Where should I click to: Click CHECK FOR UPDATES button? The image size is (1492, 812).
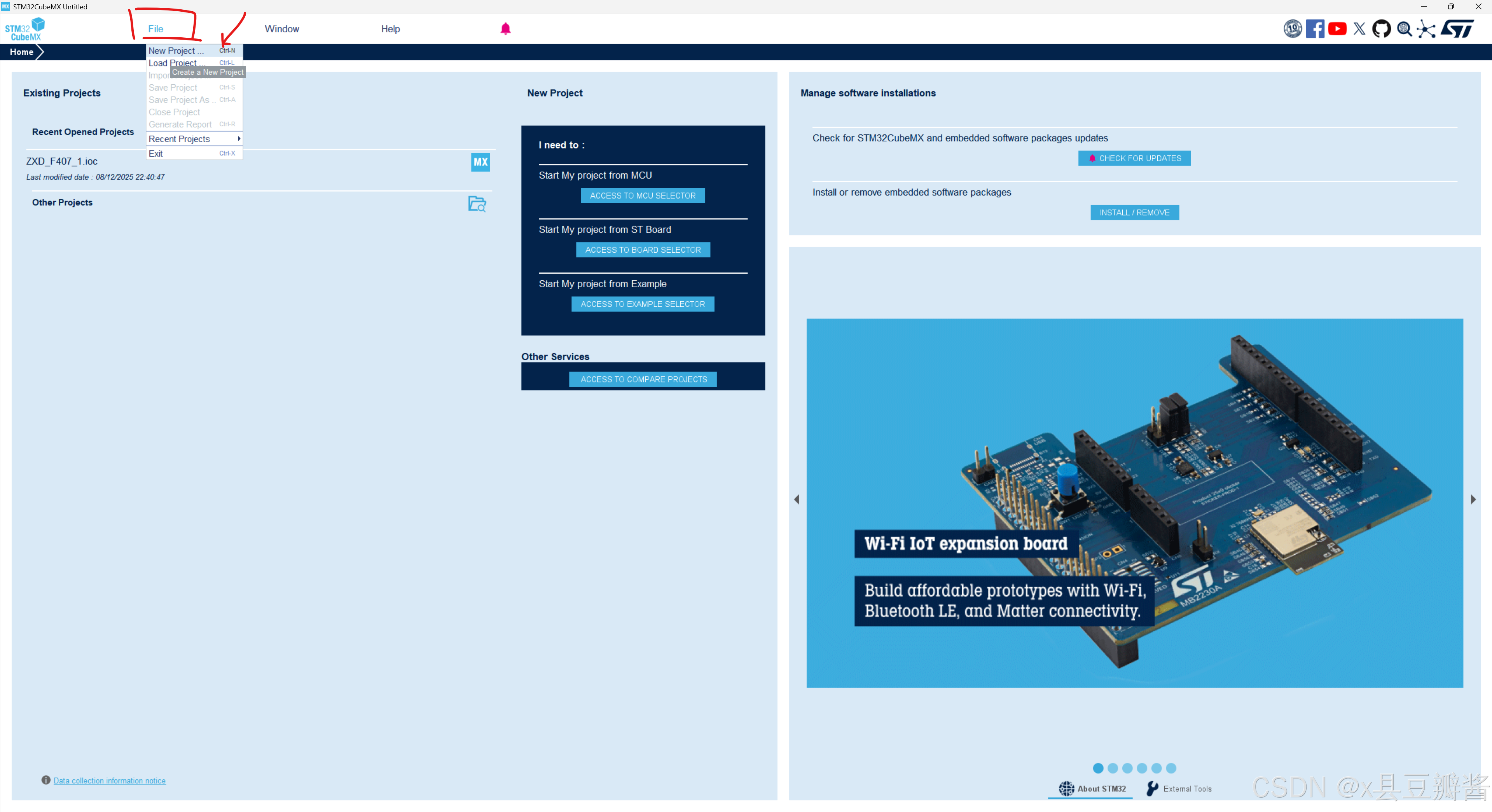click(x=1134, y=158)
